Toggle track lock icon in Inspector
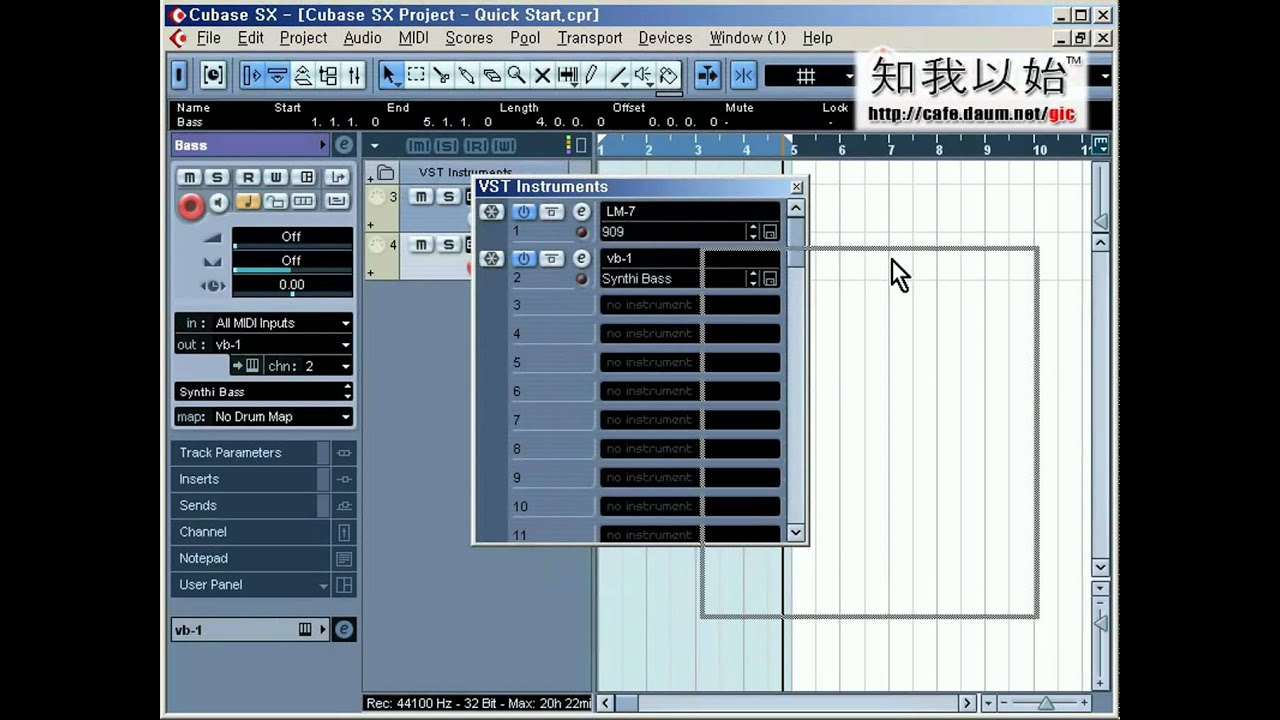This screenshot has width=1280, height=720. 275,202
